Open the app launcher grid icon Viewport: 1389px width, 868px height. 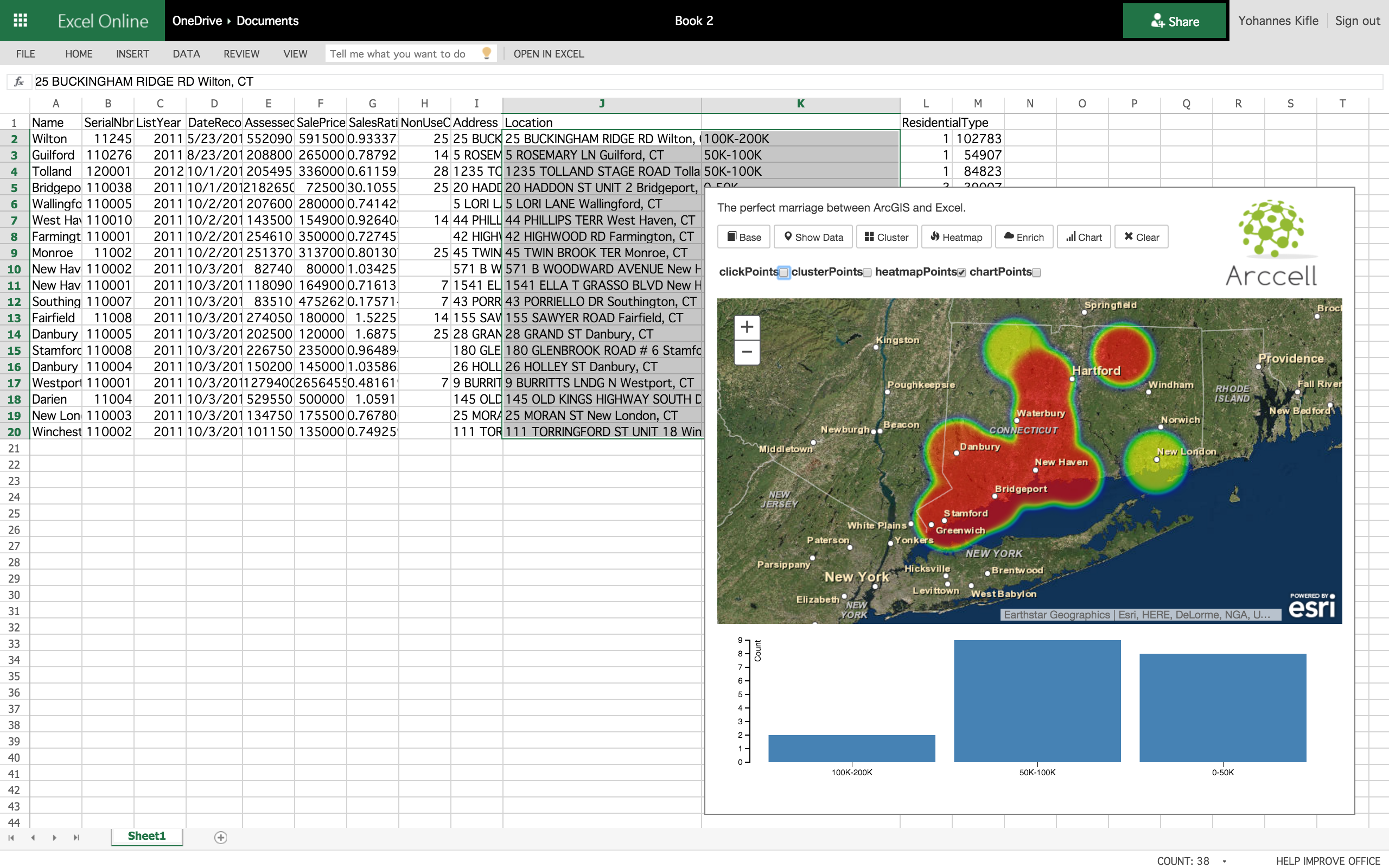(20, 20)
